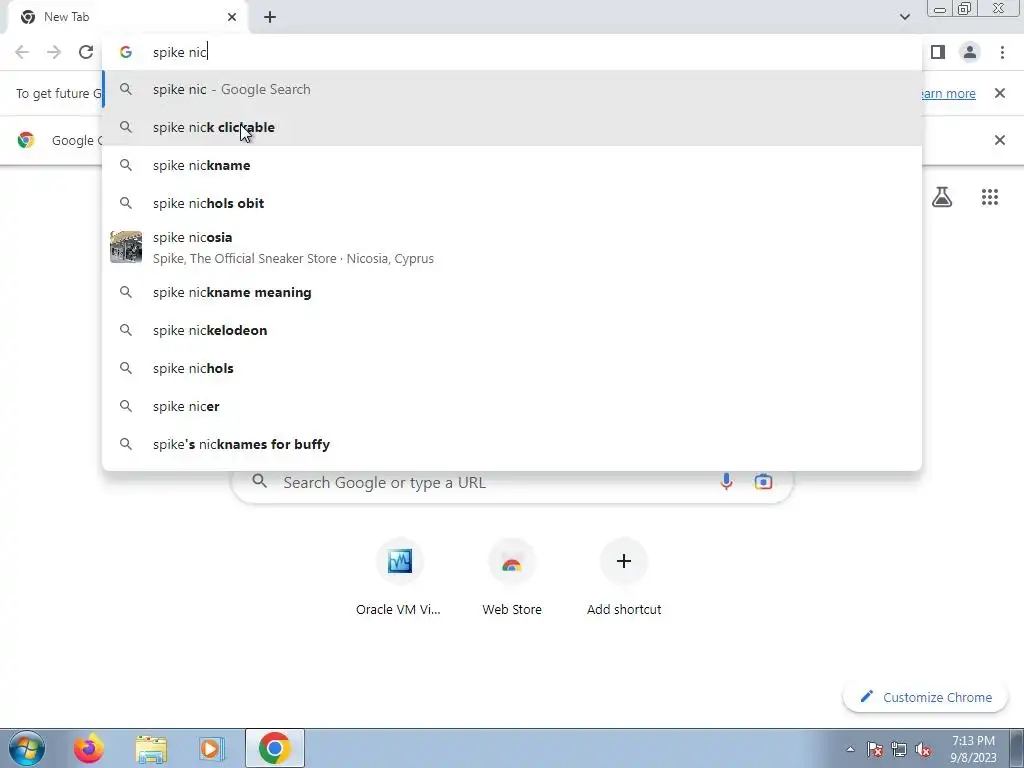Open the Google apps grid
The image size is (1024, 768).
coord(989,197)
